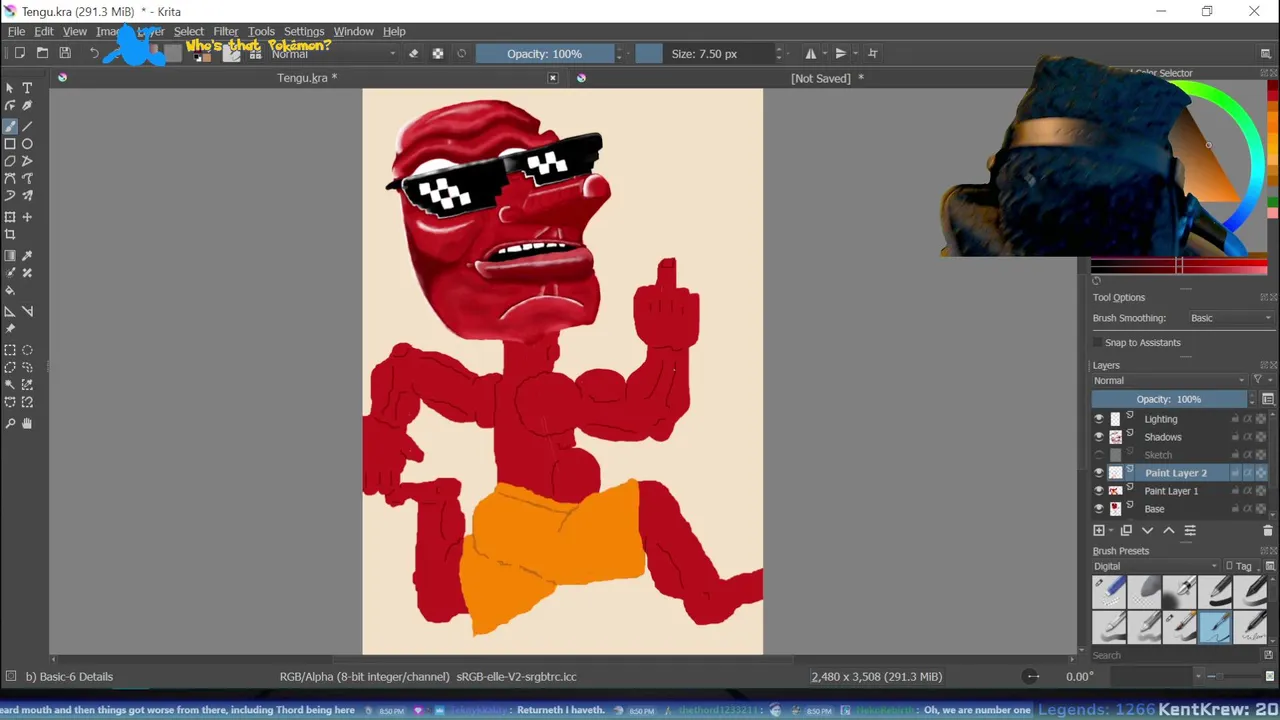Open the Settings menu
Viewport: 1280px width, 720px height.
pyautogui.click(x=304, y=31)
